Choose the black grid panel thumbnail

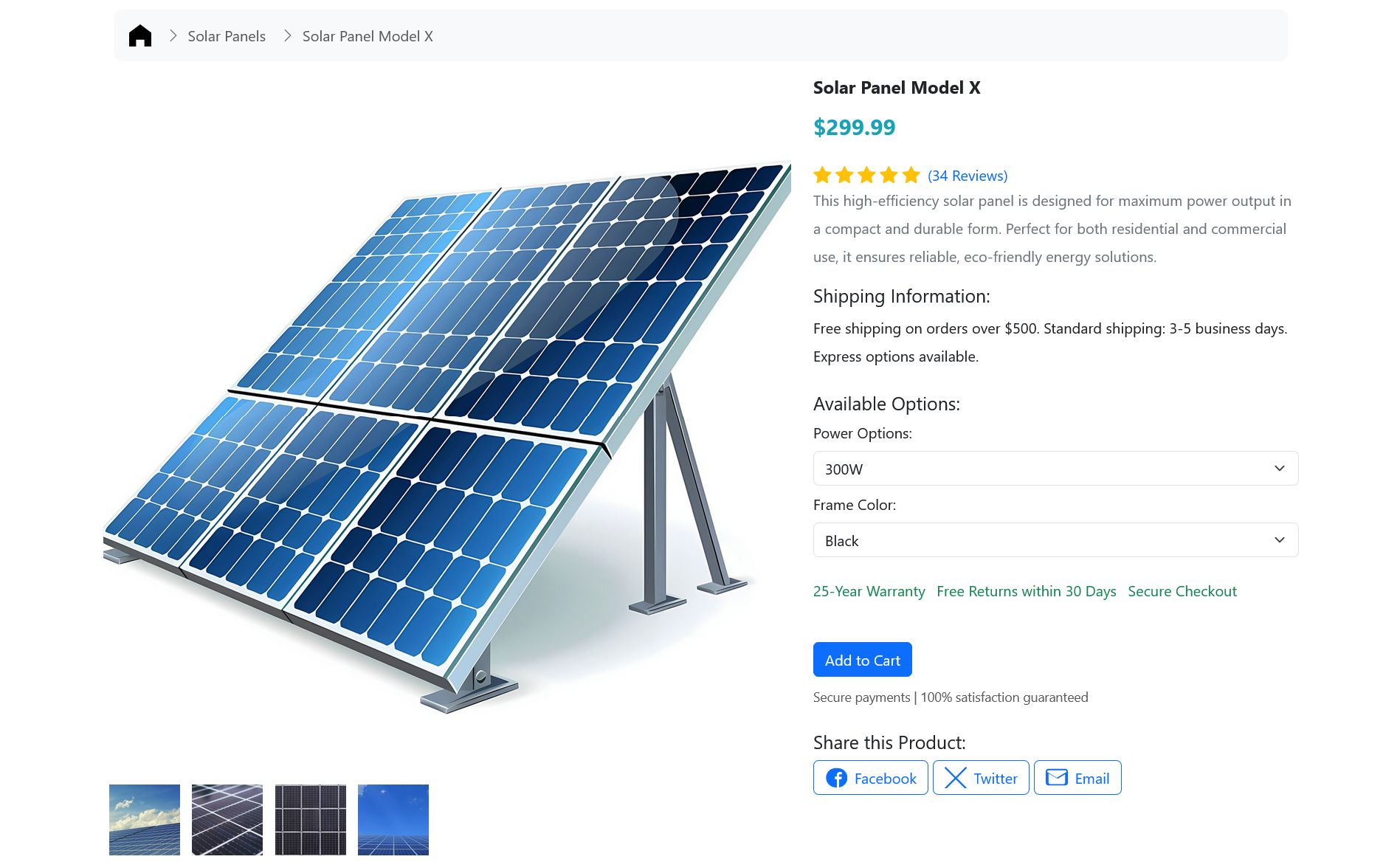311,819
